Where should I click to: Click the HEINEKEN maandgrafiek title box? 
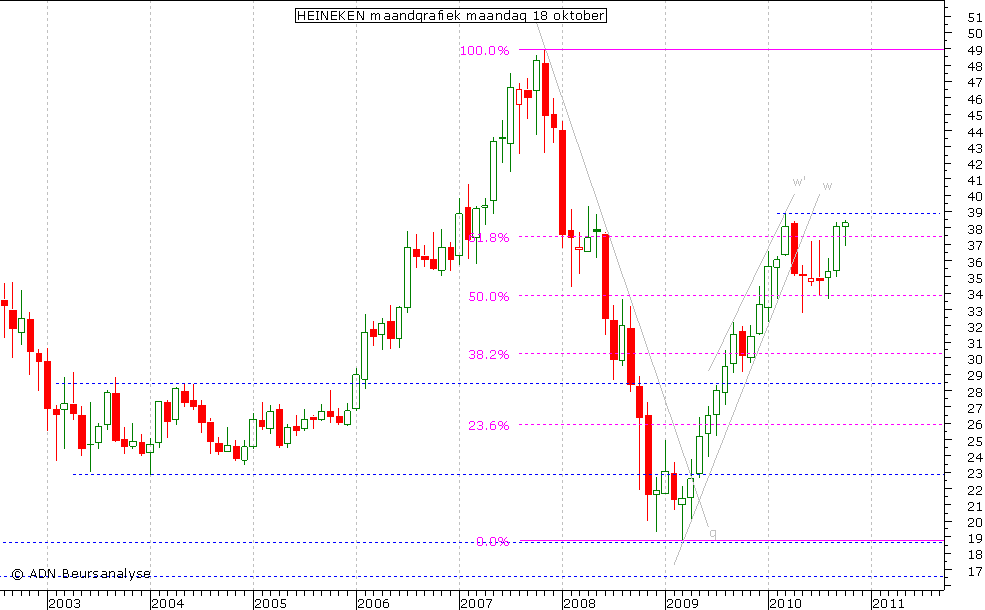(x=451, y=16)
